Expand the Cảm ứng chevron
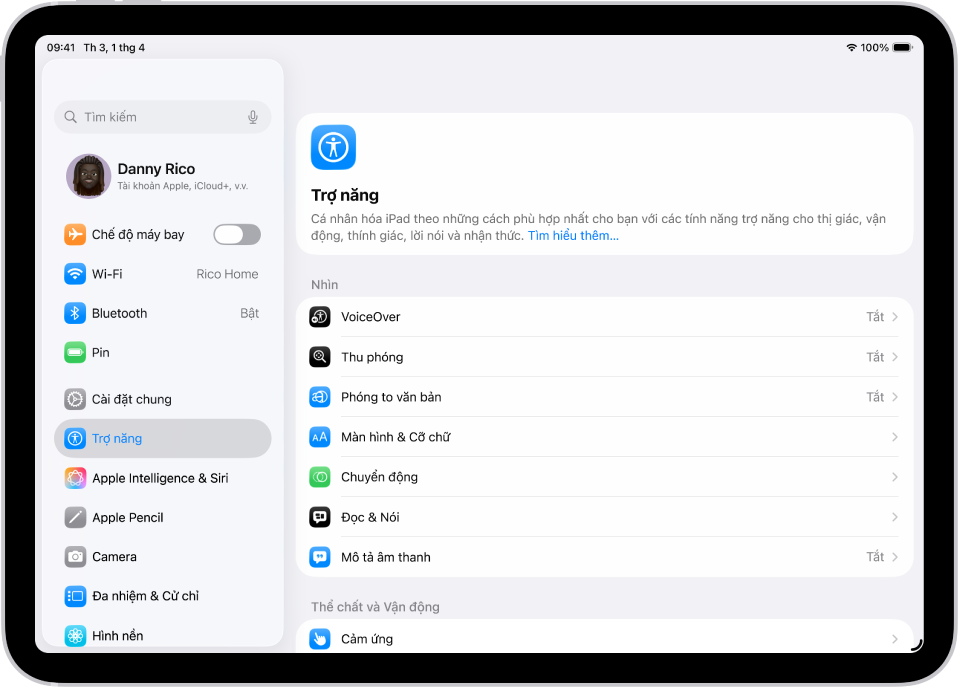 coord(894,639)
